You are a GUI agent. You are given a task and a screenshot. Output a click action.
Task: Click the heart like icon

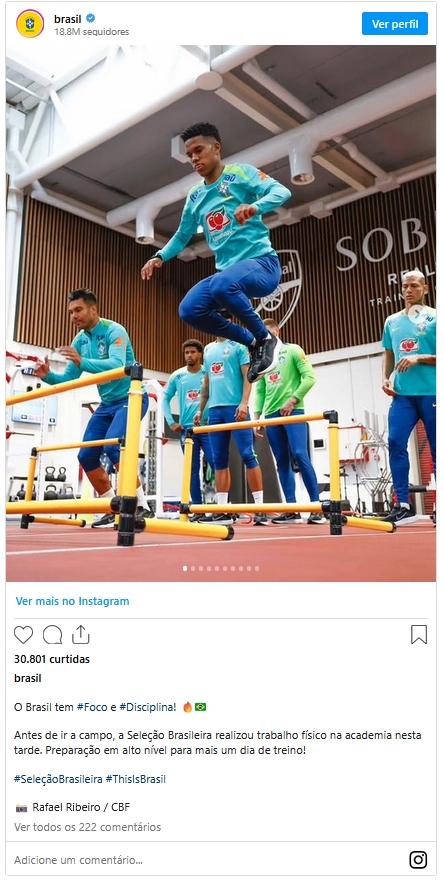(23, 635)
